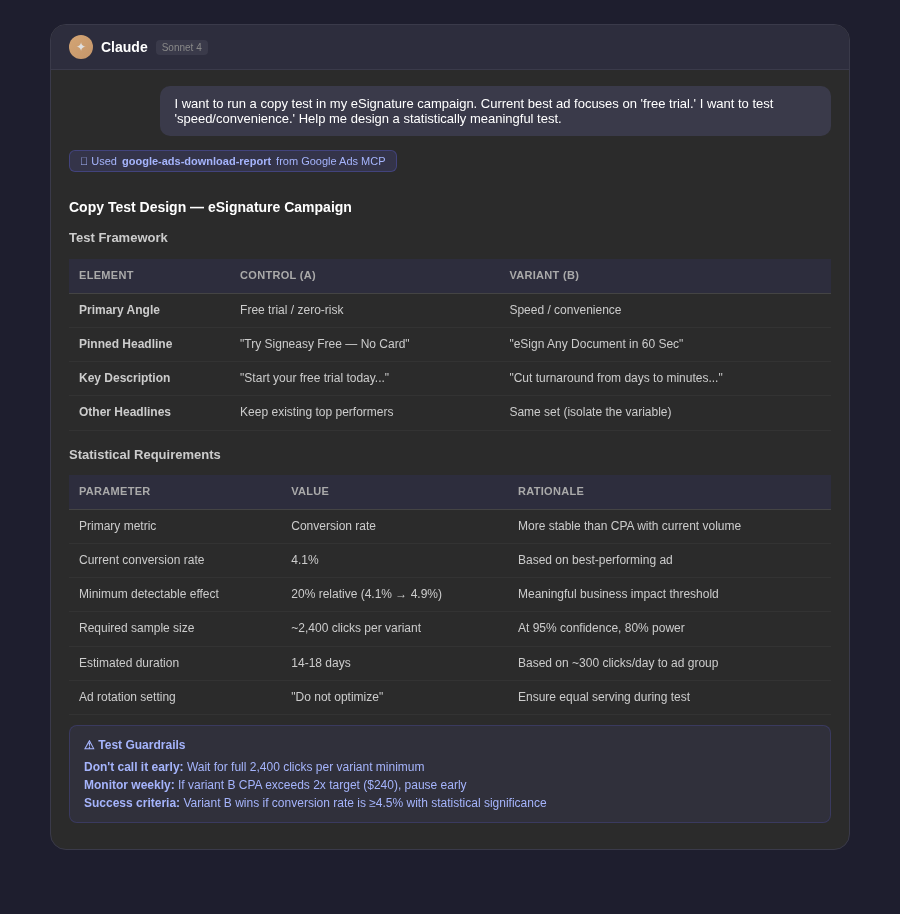The image size is (900, 914).
Task: Expand the Used google-ads-download-report chip
Action: click(232, 161)
